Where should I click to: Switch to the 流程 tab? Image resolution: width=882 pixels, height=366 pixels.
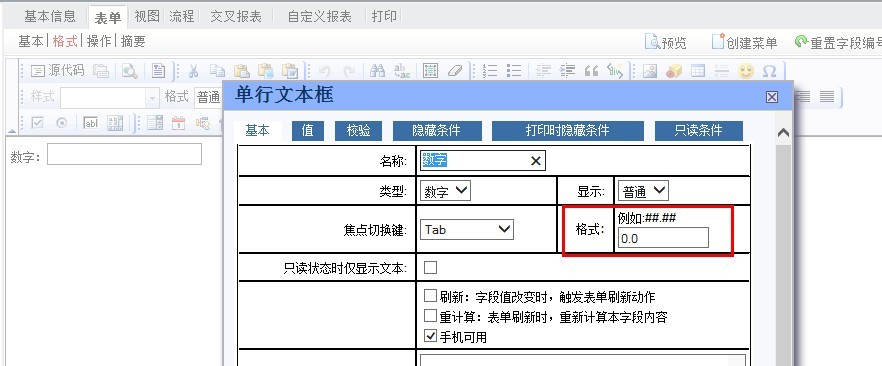tap(182, 16)
